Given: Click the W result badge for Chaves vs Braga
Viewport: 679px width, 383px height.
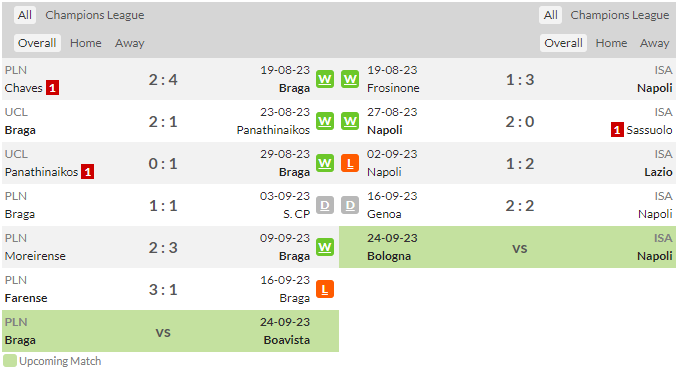Looking at the screenshot, I should click(x=325, y=79).
